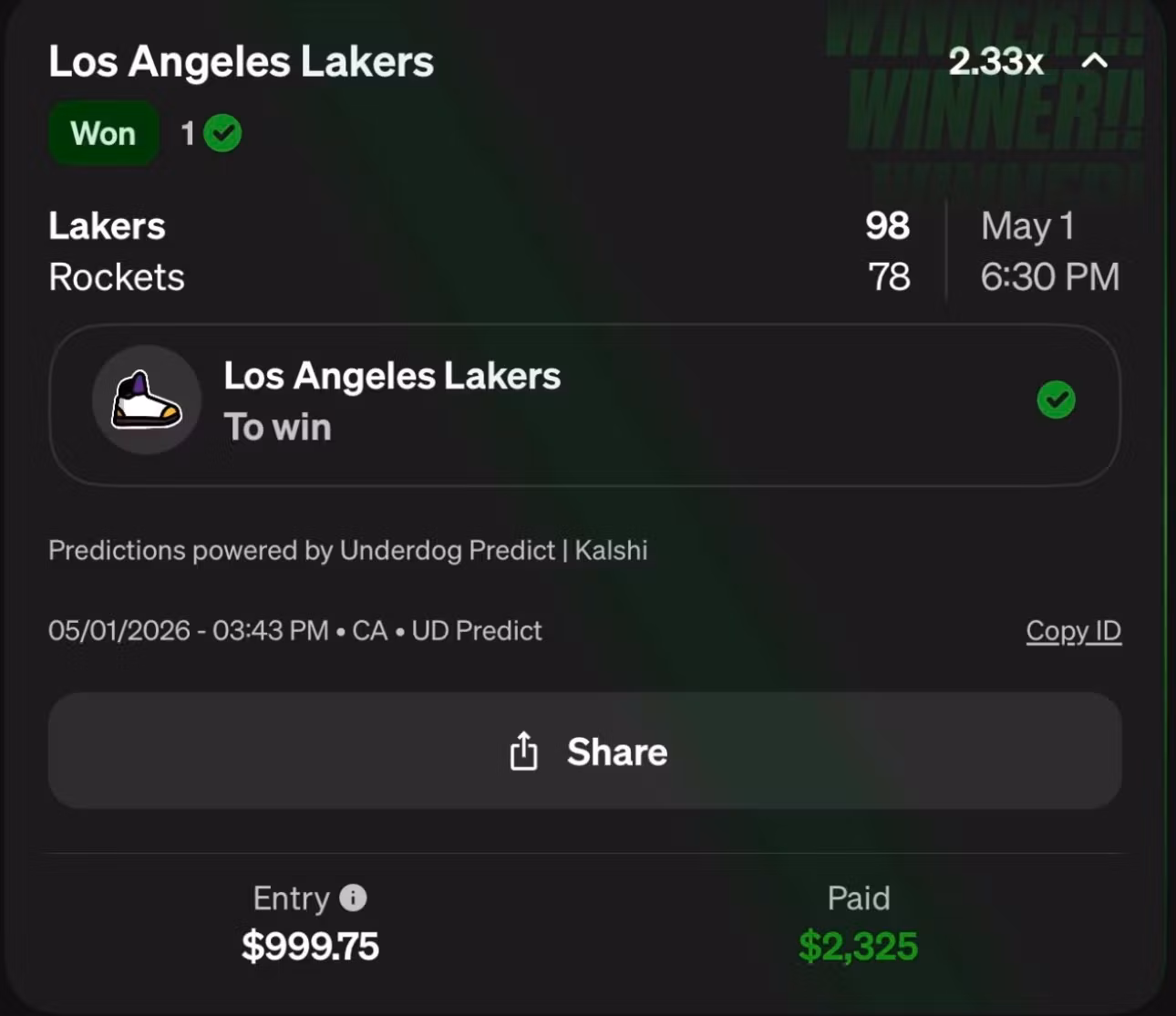Click the Copy ID link
Screen dimensions: 1176x1016
[x=1073, y=631]
